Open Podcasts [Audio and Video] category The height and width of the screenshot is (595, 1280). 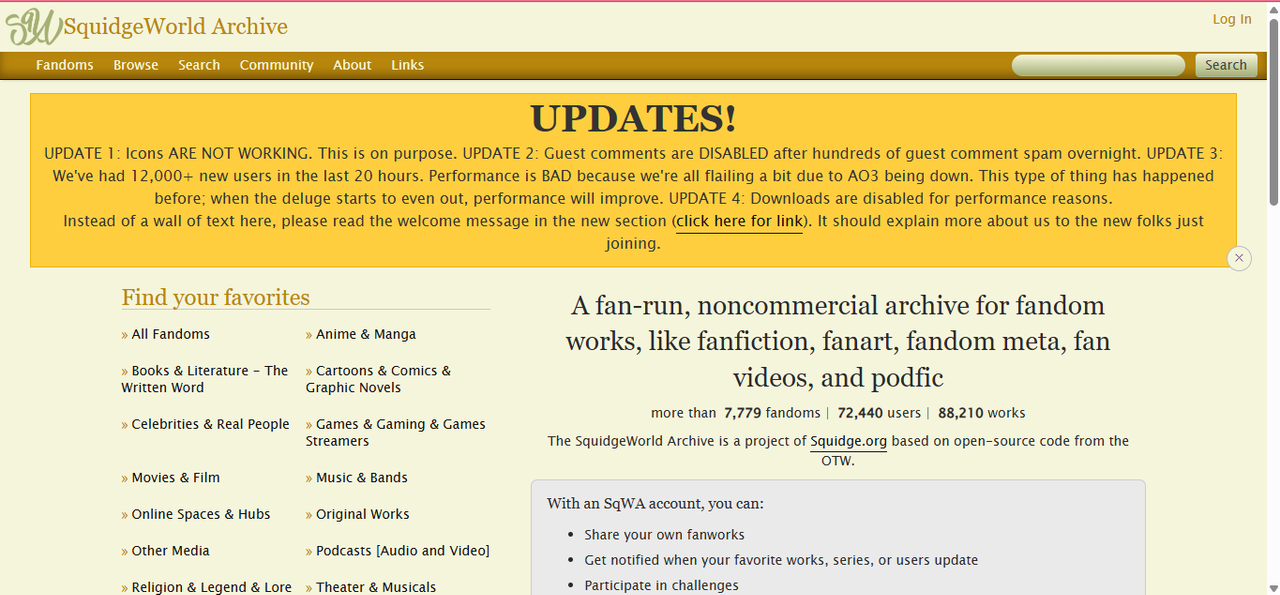pyautogui.click(x=403, y=551)
